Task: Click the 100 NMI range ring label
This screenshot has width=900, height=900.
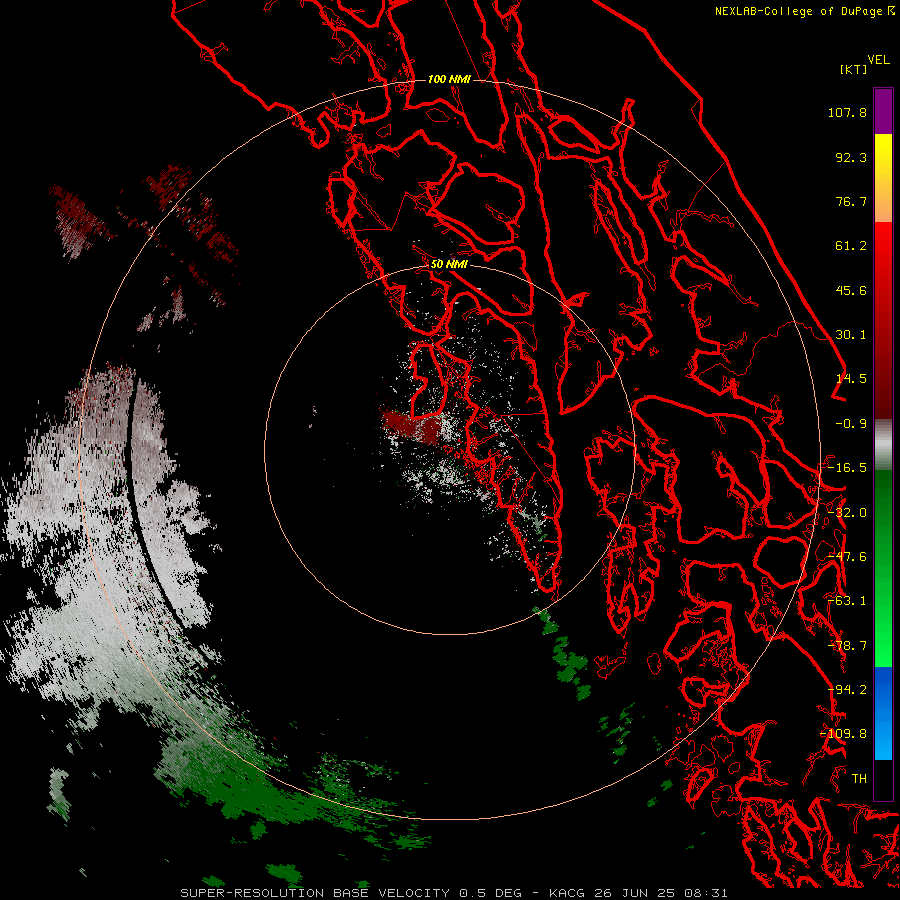Action: (x=449, y=79)
